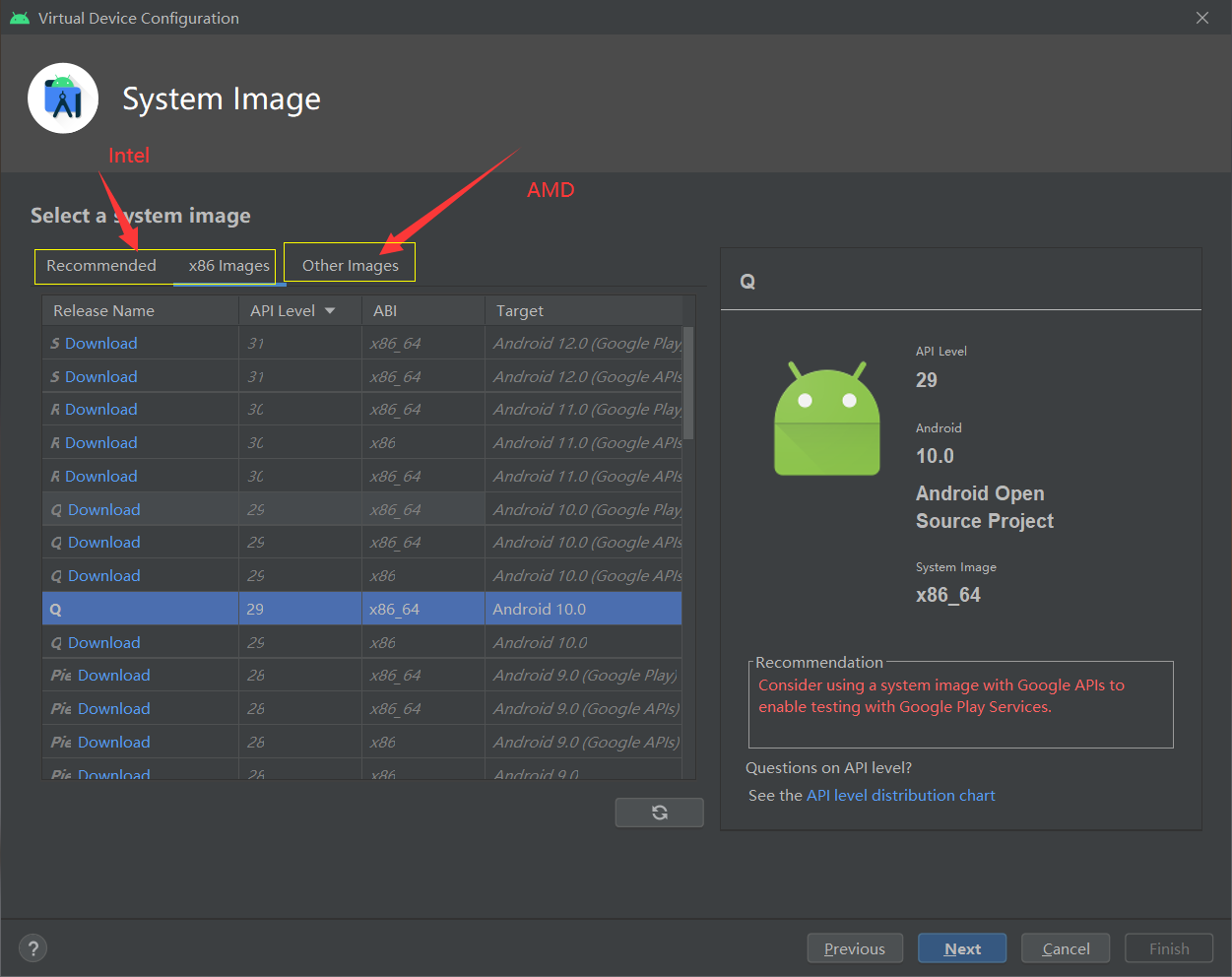Image resolution: width=1232 pixels, height=977 pixels.
Task: Download Q x86 plain Android 10.0 image
Action: pyautogui.click(x=104, y=643)
